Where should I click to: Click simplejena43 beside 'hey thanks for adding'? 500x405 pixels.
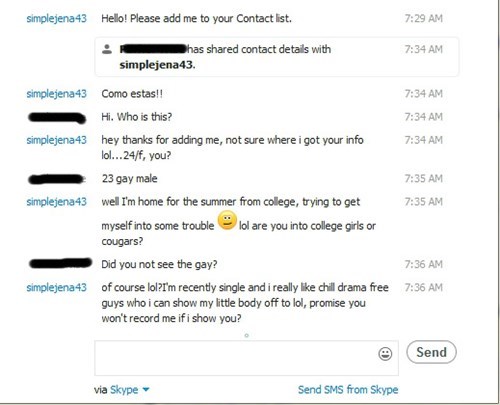pos(56,140)
